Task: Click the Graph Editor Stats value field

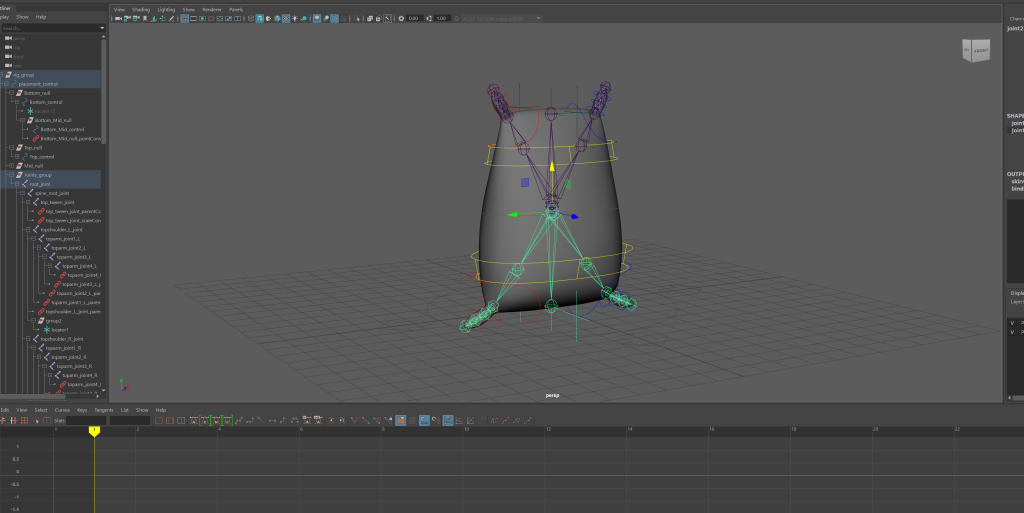Action: [85, 421]
